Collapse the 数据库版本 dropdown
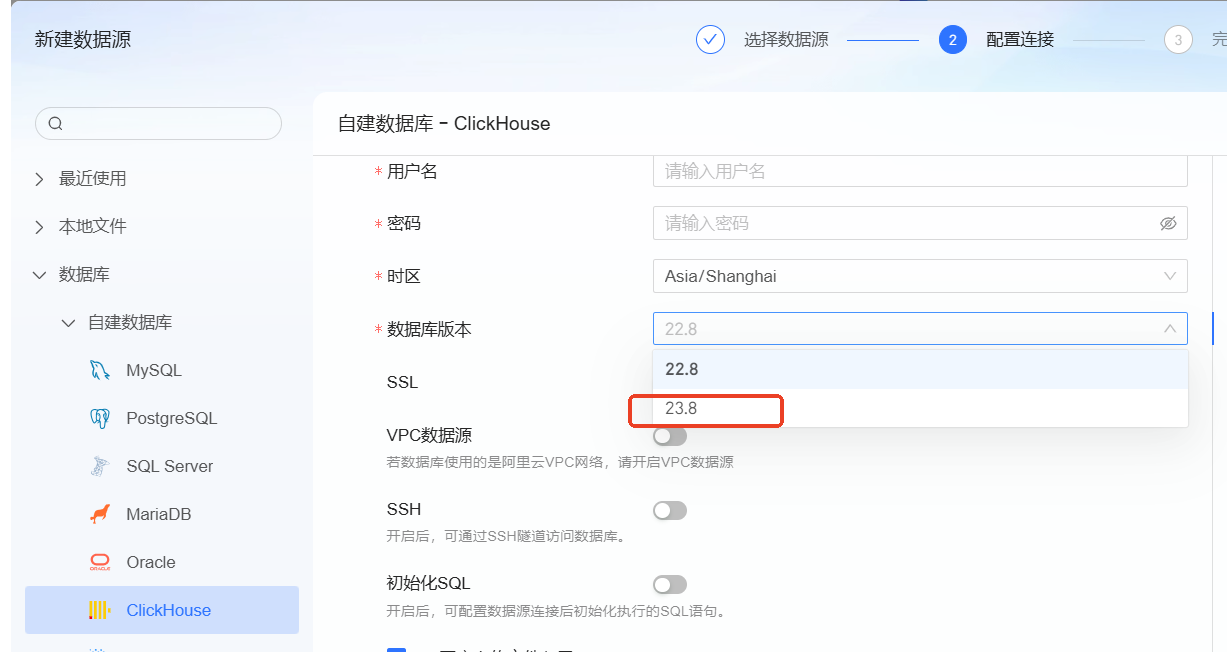1227x670 pixels. pos(1169,329)
